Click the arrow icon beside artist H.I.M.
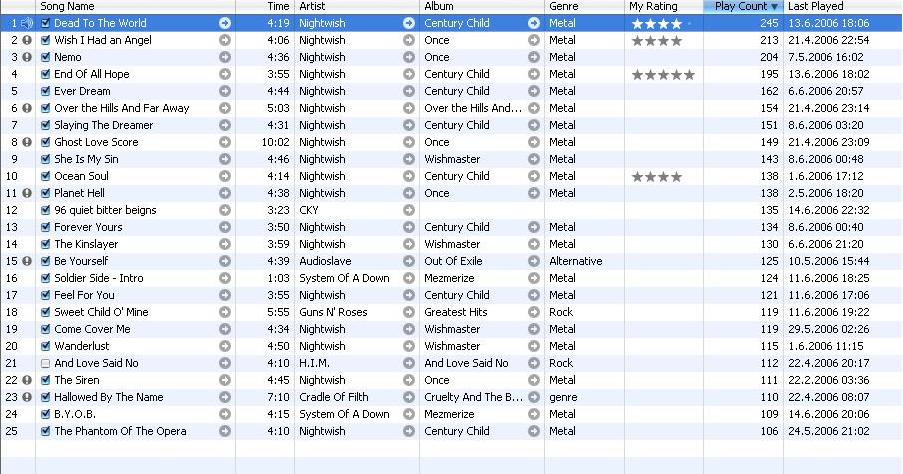The image size is (903, 474). (x=409, y=363)
